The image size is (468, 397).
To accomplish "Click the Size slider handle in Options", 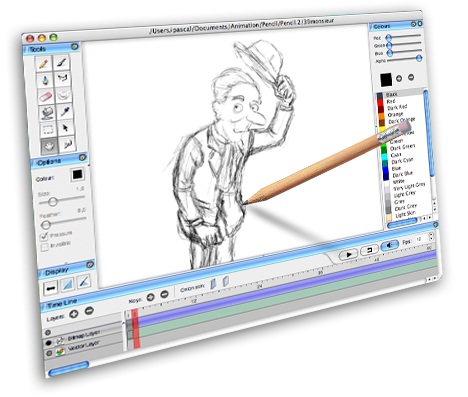I will 53,202.
